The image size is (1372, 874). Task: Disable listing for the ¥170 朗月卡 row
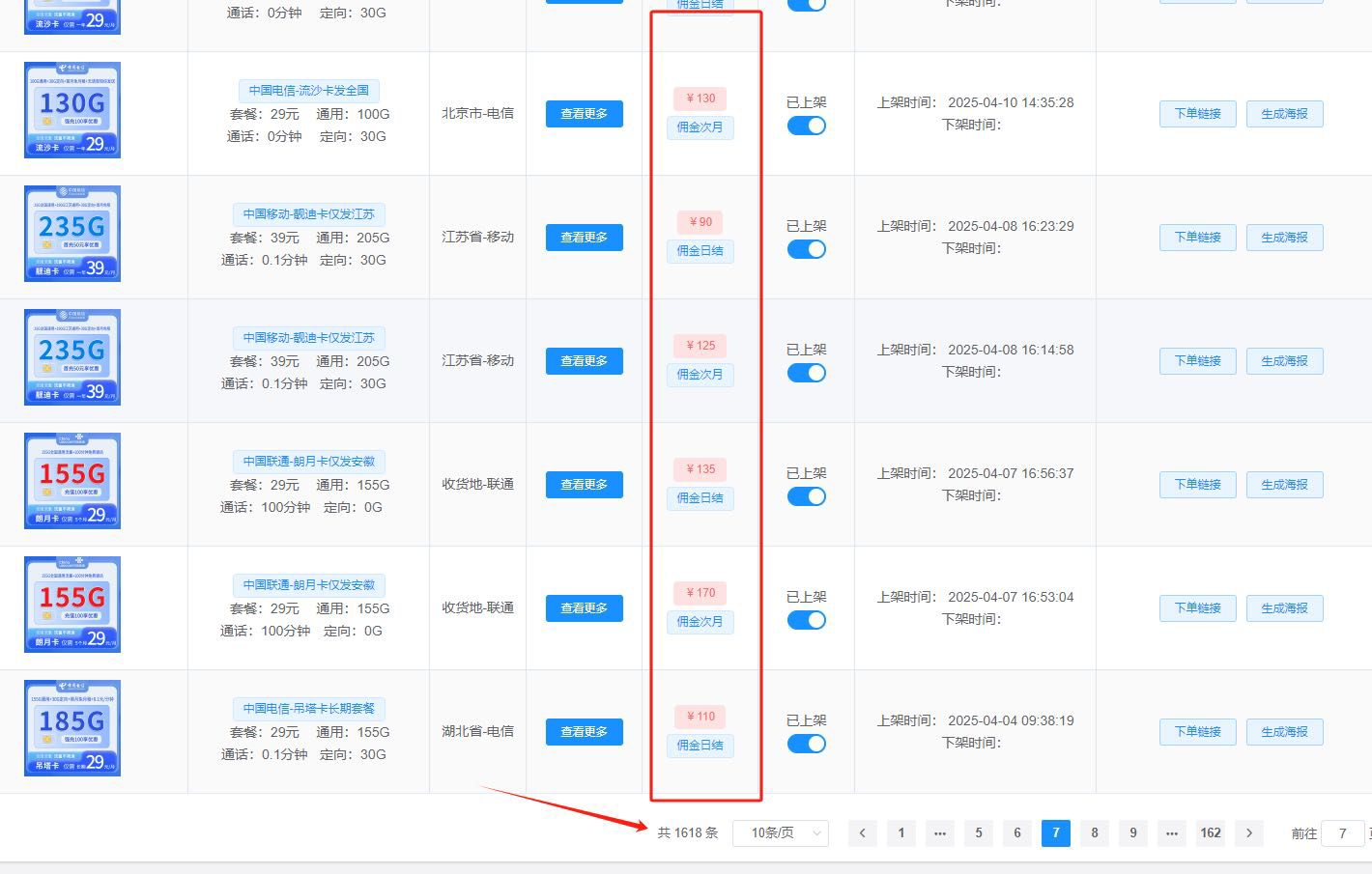(807, 620)
